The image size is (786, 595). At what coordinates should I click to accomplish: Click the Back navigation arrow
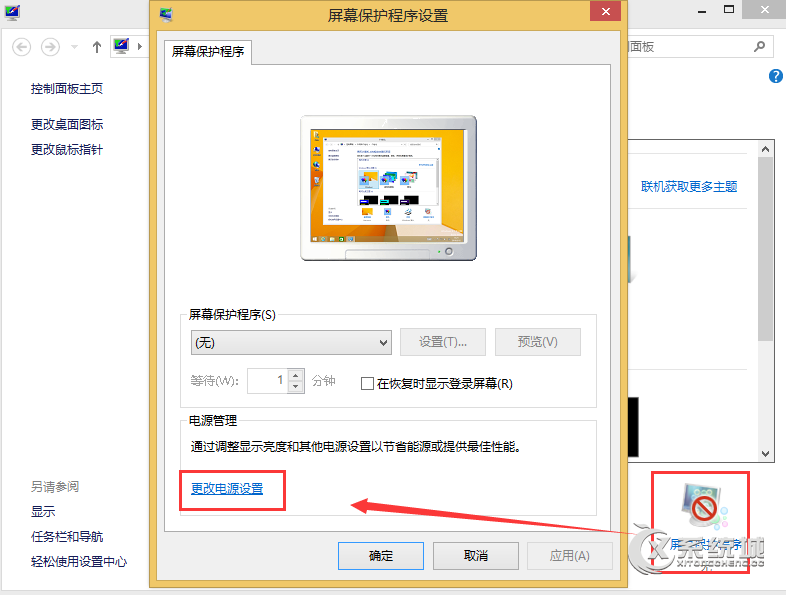[22, 47]
